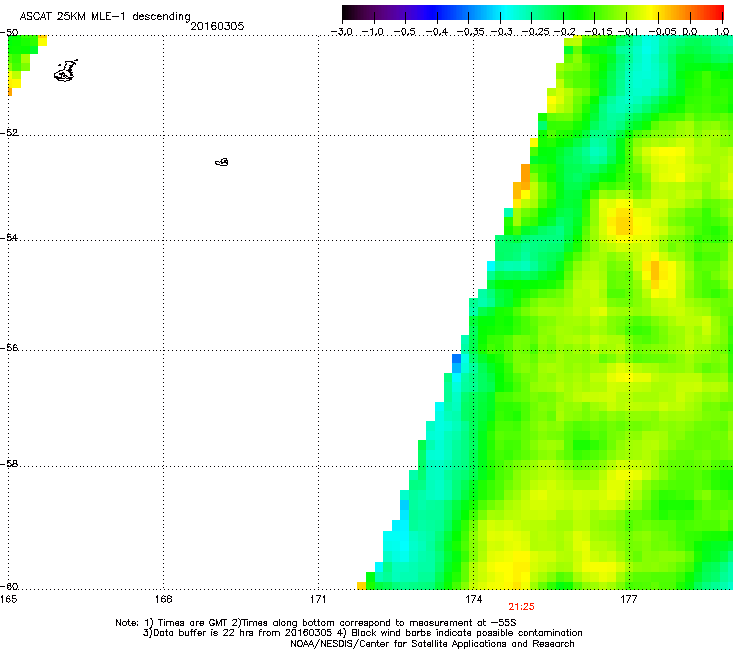This screenshot has height=650, width=740.
Task: Click the '-0.4' color scale label
Action: click(437, 32)
